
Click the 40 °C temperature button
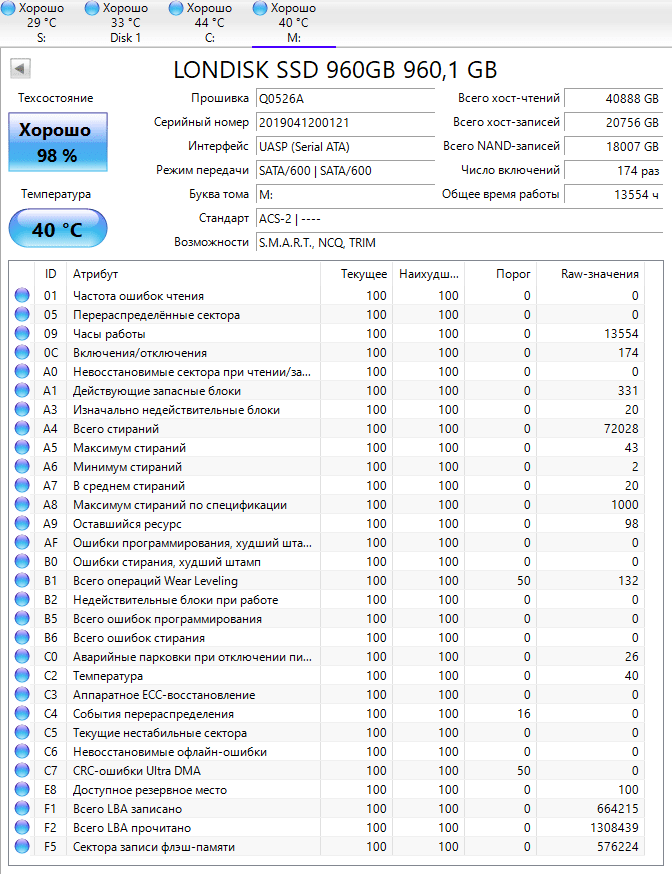[x=57, y=229]
